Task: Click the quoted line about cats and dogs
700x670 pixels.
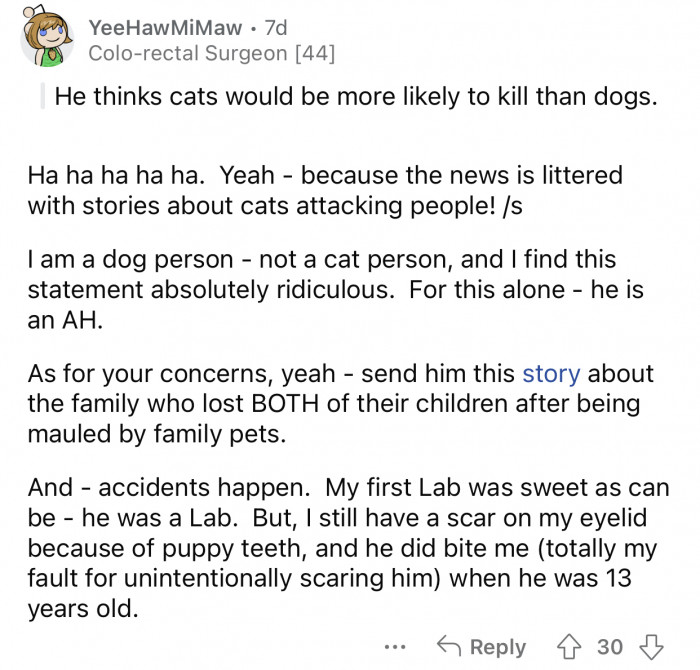Action: point(356,98)
